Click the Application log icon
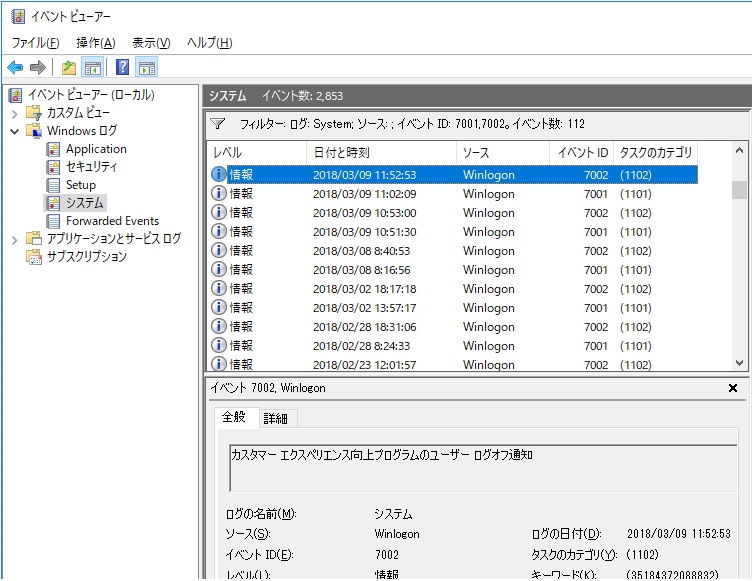Viewport: 752px width, 581px height. [x=53, y=149]
